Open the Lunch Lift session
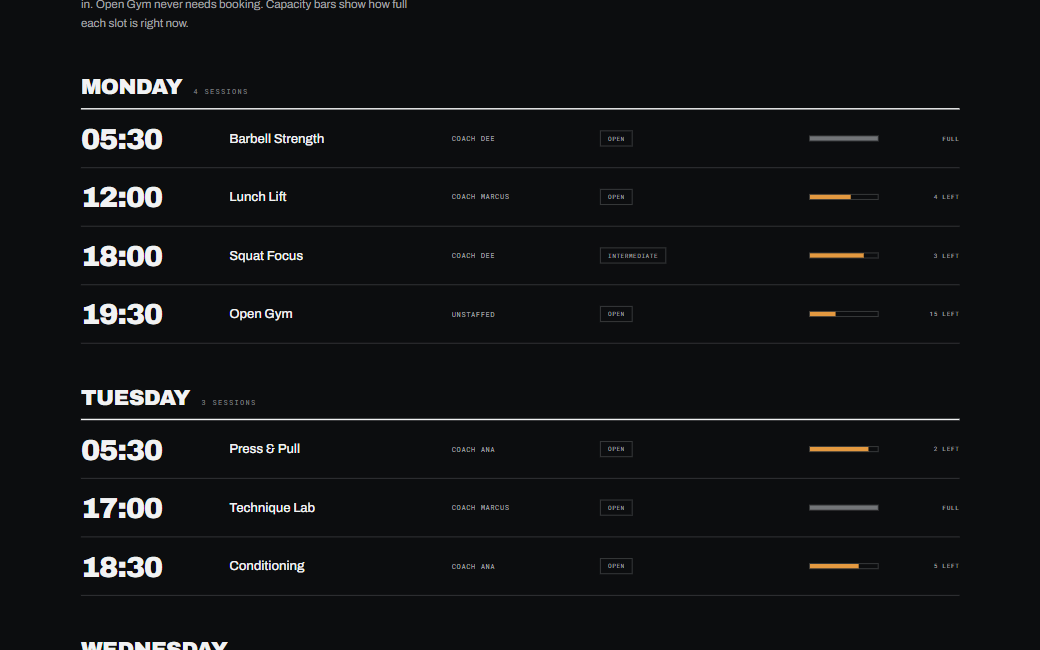Viewport: 1040px width, 650px height. point(258,197)
